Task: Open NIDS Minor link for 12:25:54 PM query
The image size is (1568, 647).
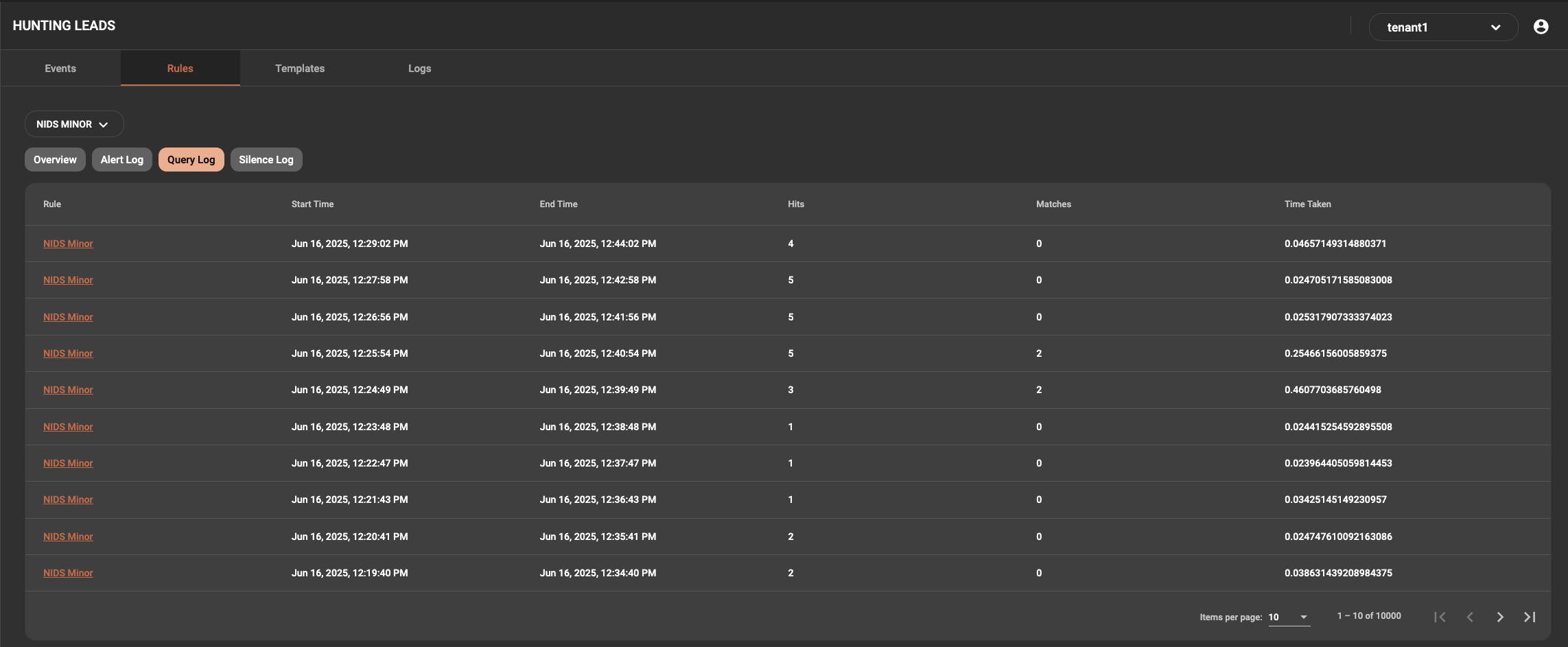Action: tap(68, 353)
